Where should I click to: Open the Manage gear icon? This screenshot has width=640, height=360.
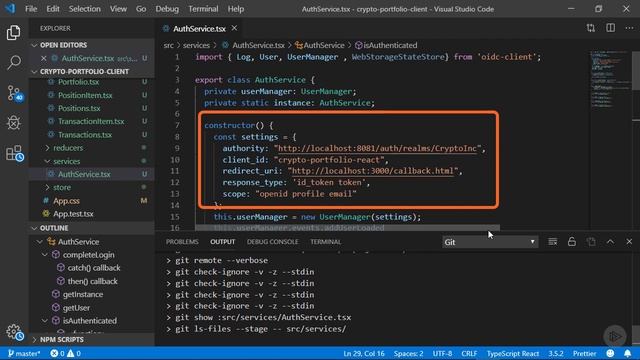pyautogui.click(x=14, y=332)
